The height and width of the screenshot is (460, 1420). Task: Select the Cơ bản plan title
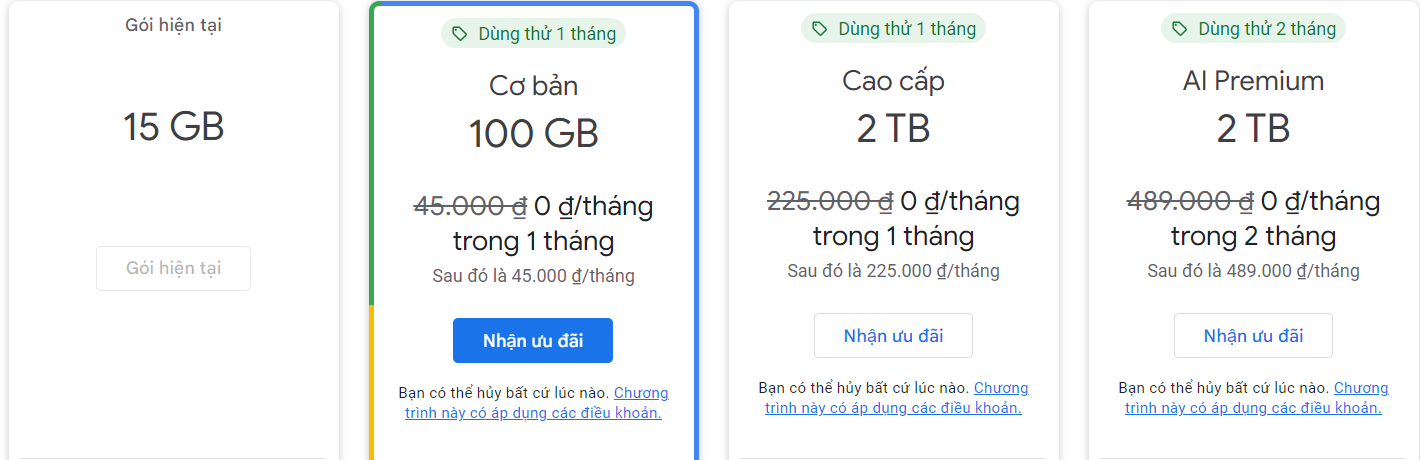pyautogui.click(x=533, y=86)
